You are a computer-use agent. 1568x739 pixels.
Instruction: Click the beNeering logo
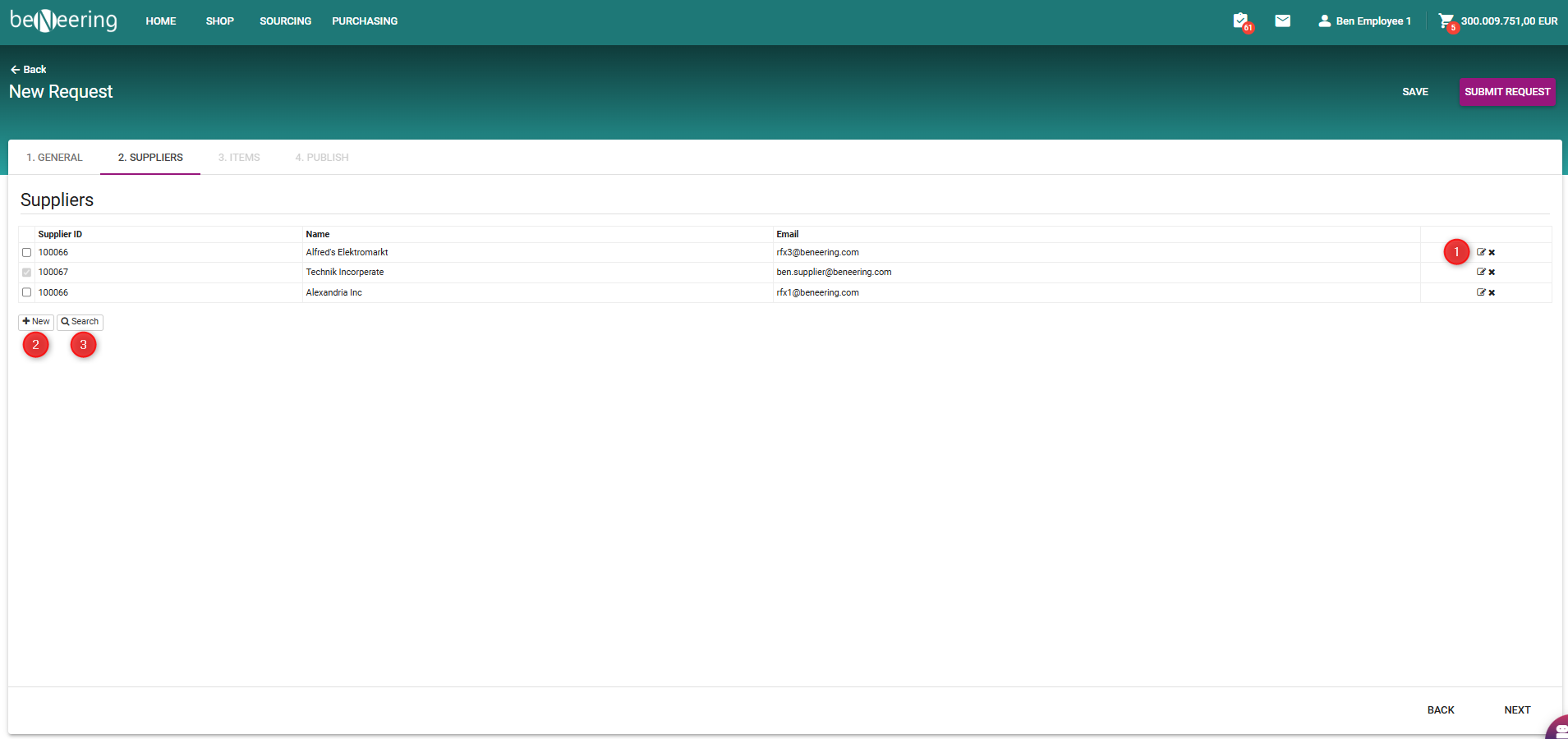coord(63,21)
